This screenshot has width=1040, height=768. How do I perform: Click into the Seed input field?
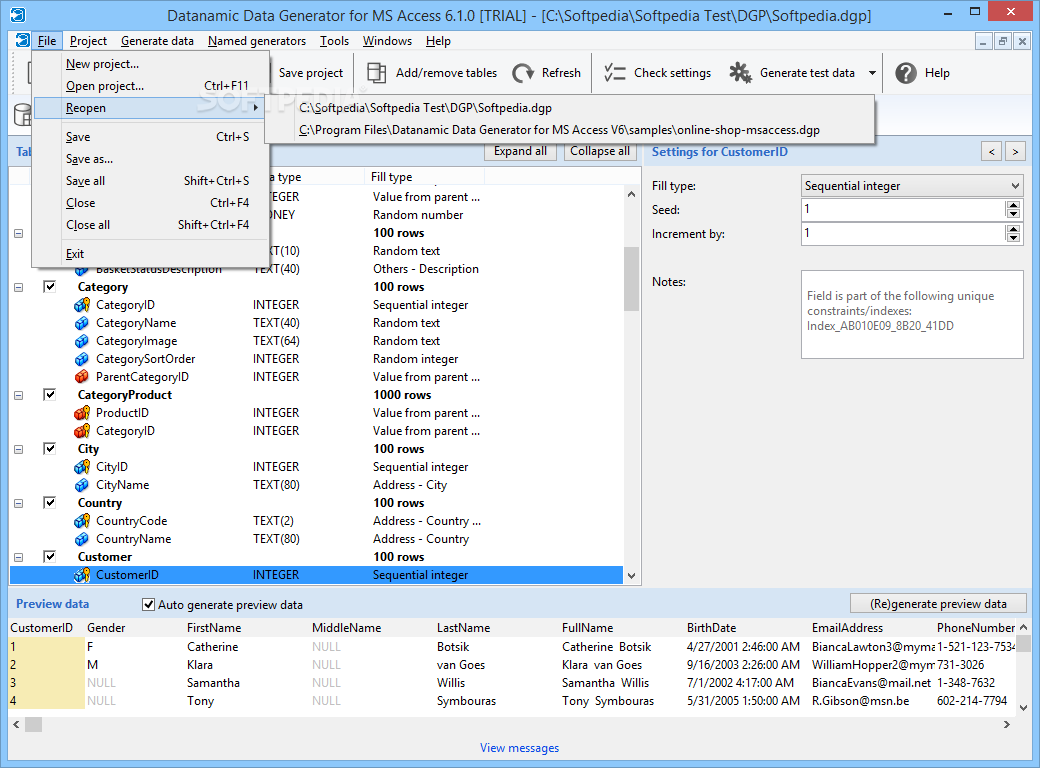click(x=903, y=210)
